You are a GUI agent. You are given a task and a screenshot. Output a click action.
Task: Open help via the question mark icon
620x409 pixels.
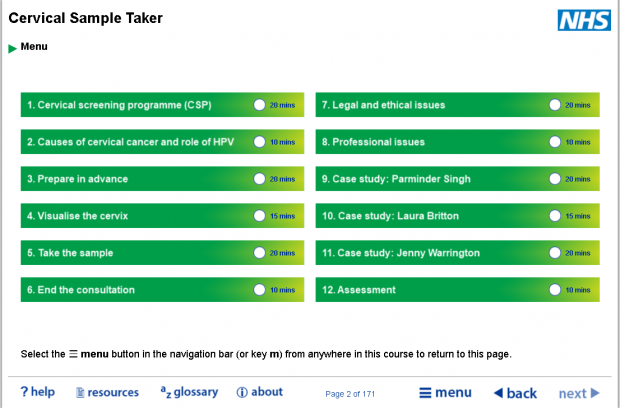pos(24,392)
